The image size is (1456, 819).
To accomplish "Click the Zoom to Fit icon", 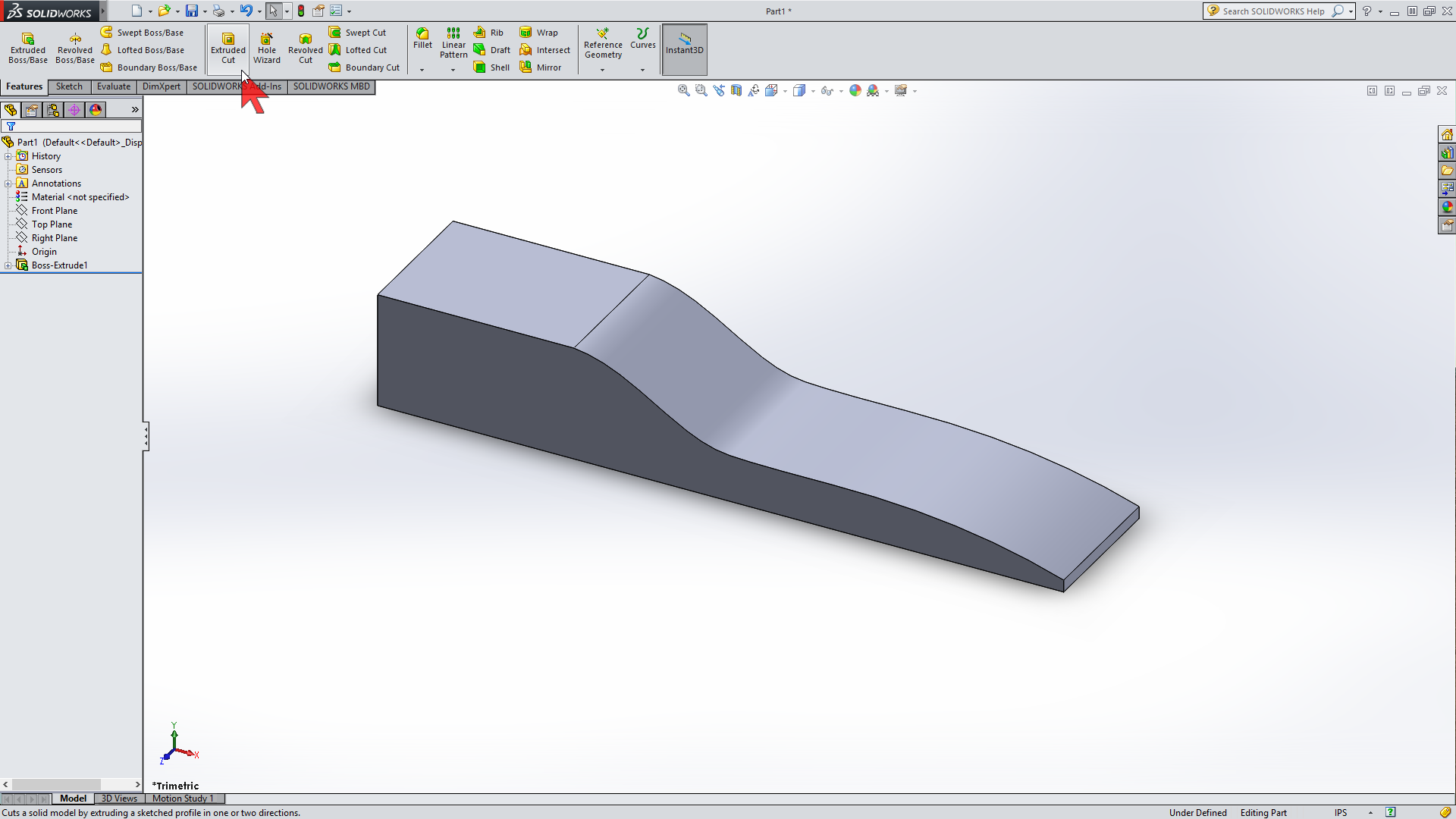I will tap(683, 90).
